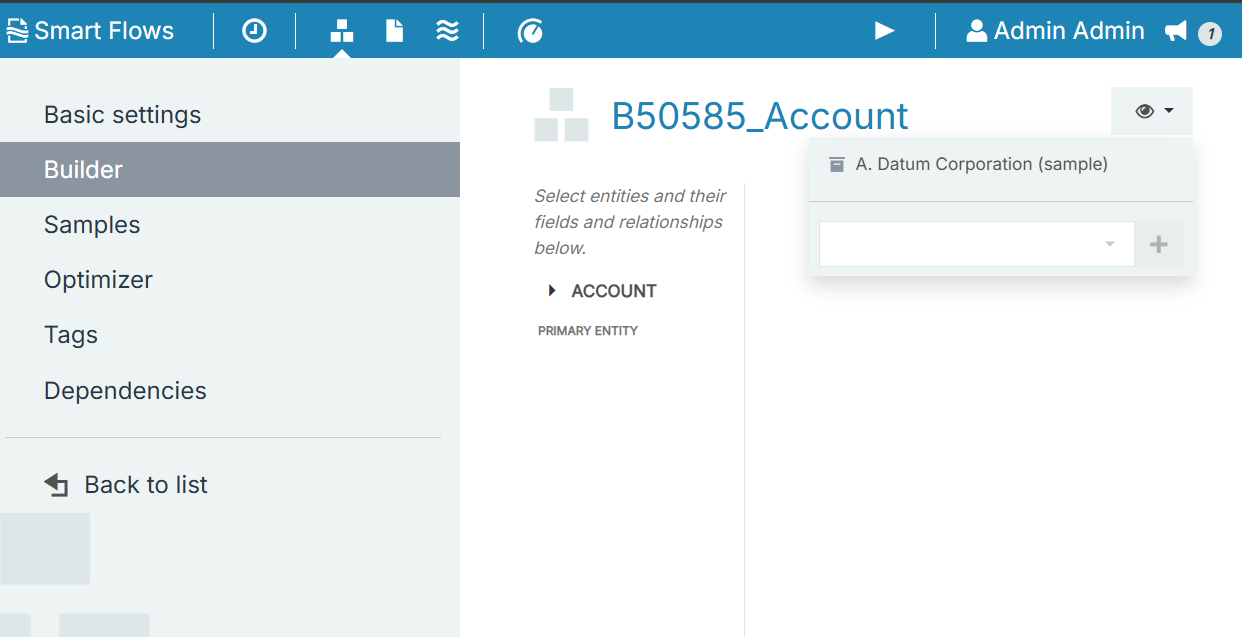
Task: Click the plus add sample button
Action: pyautogui.click(x=1159, y=244)
